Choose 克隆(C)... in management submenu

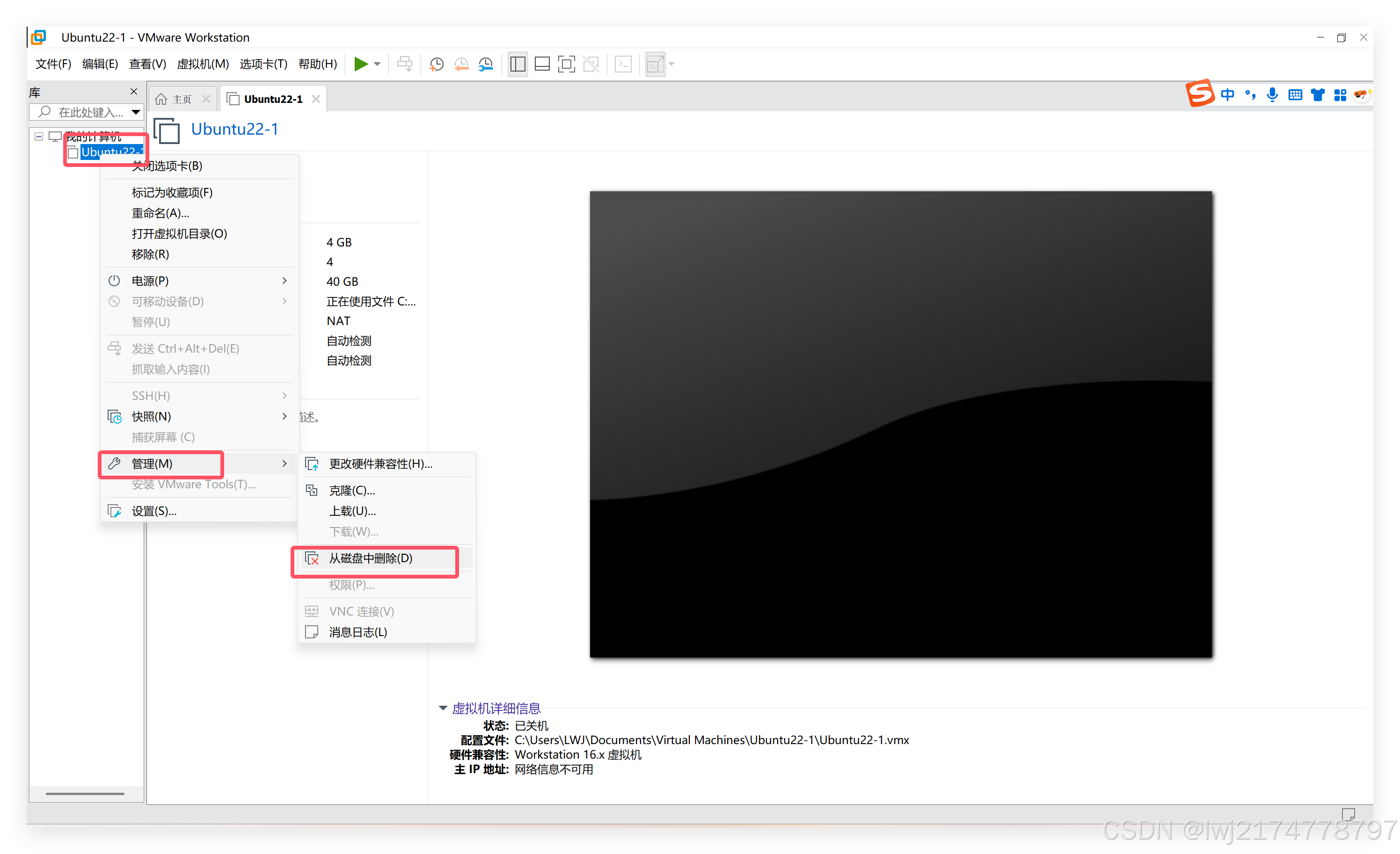[387, 491]
